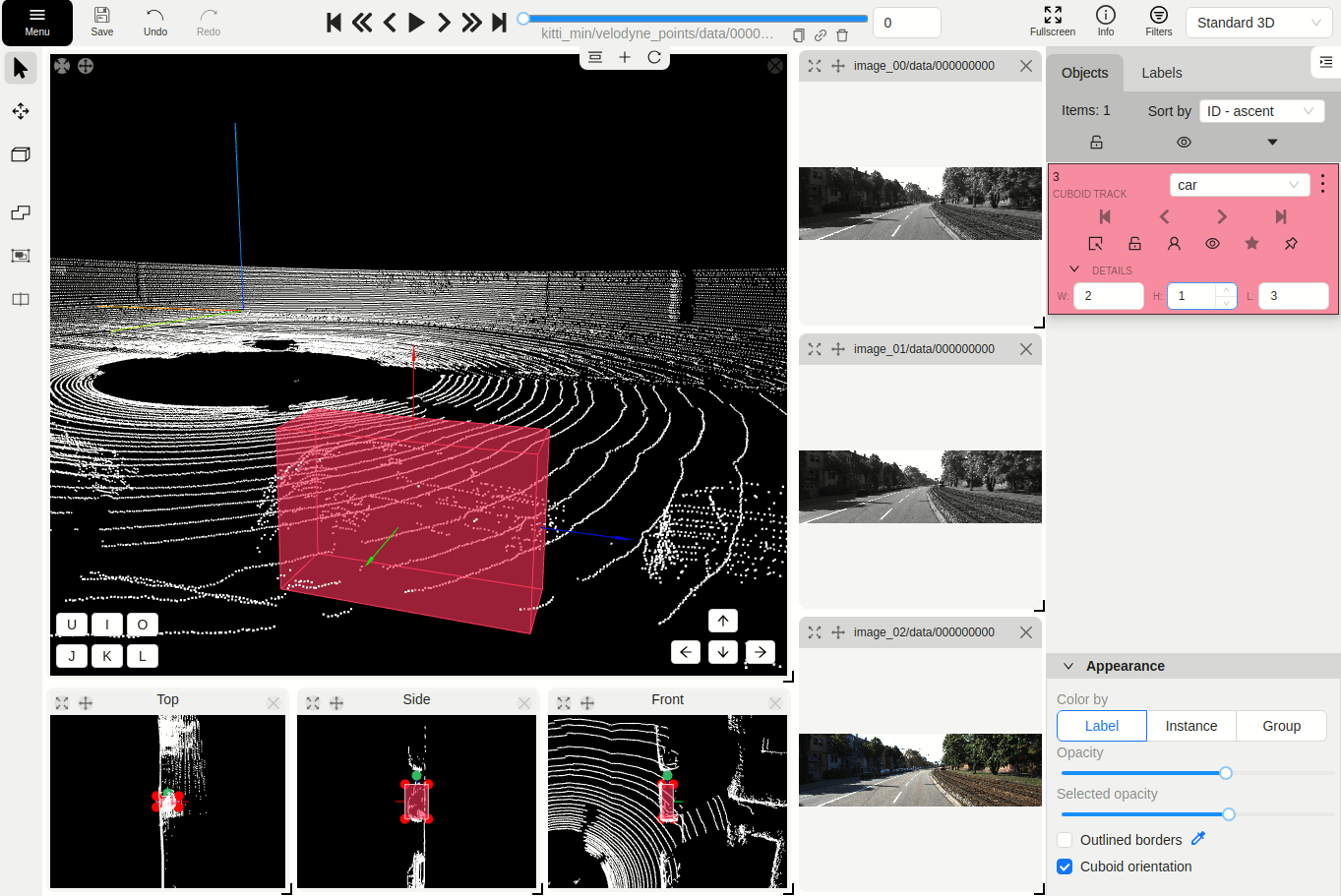Click the Save icon in toolbar
This screenshot has width=1341, height=896.
click(x=102, y=22)
